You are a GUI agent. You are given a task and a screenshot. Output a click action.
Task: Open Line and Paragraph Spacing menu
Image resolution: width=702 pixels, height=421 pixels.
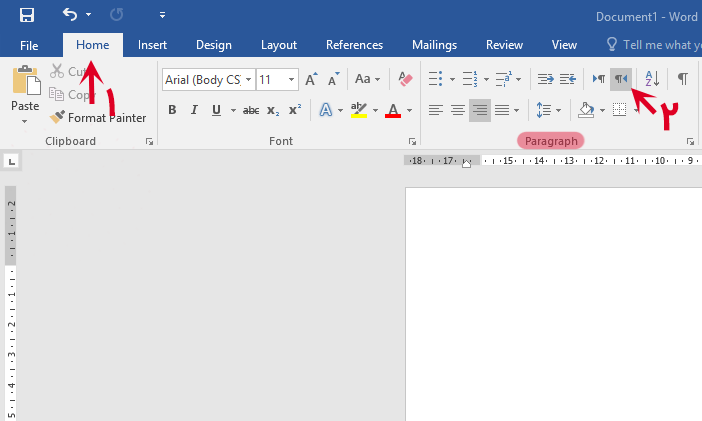[548, 110]
